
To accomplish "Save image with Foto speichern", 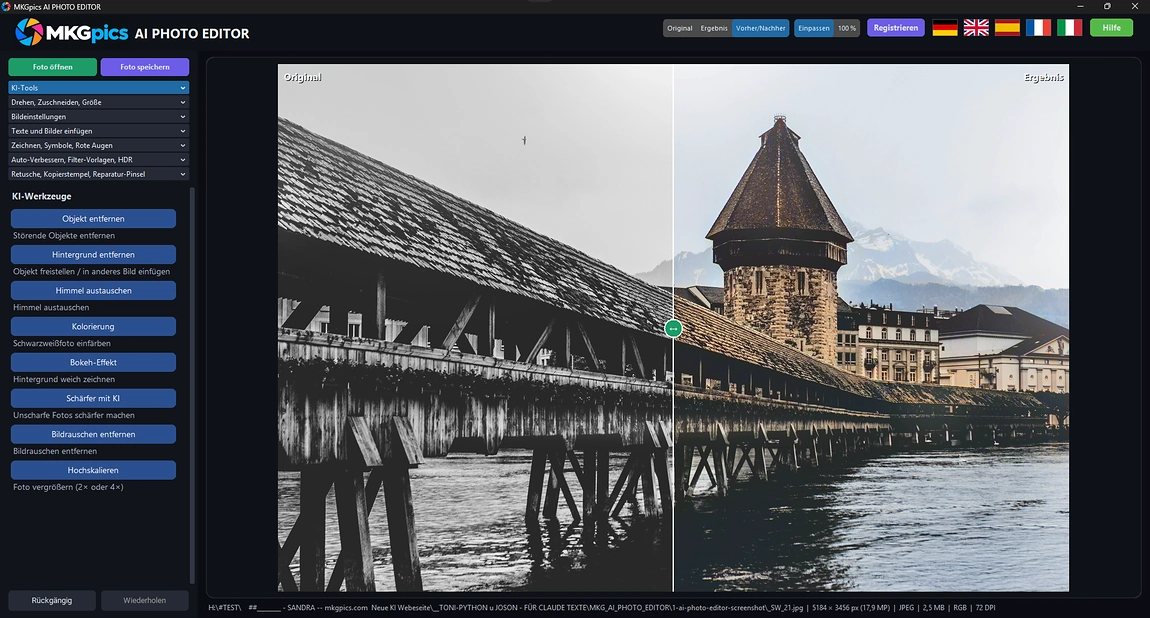I will pos(144,67).
